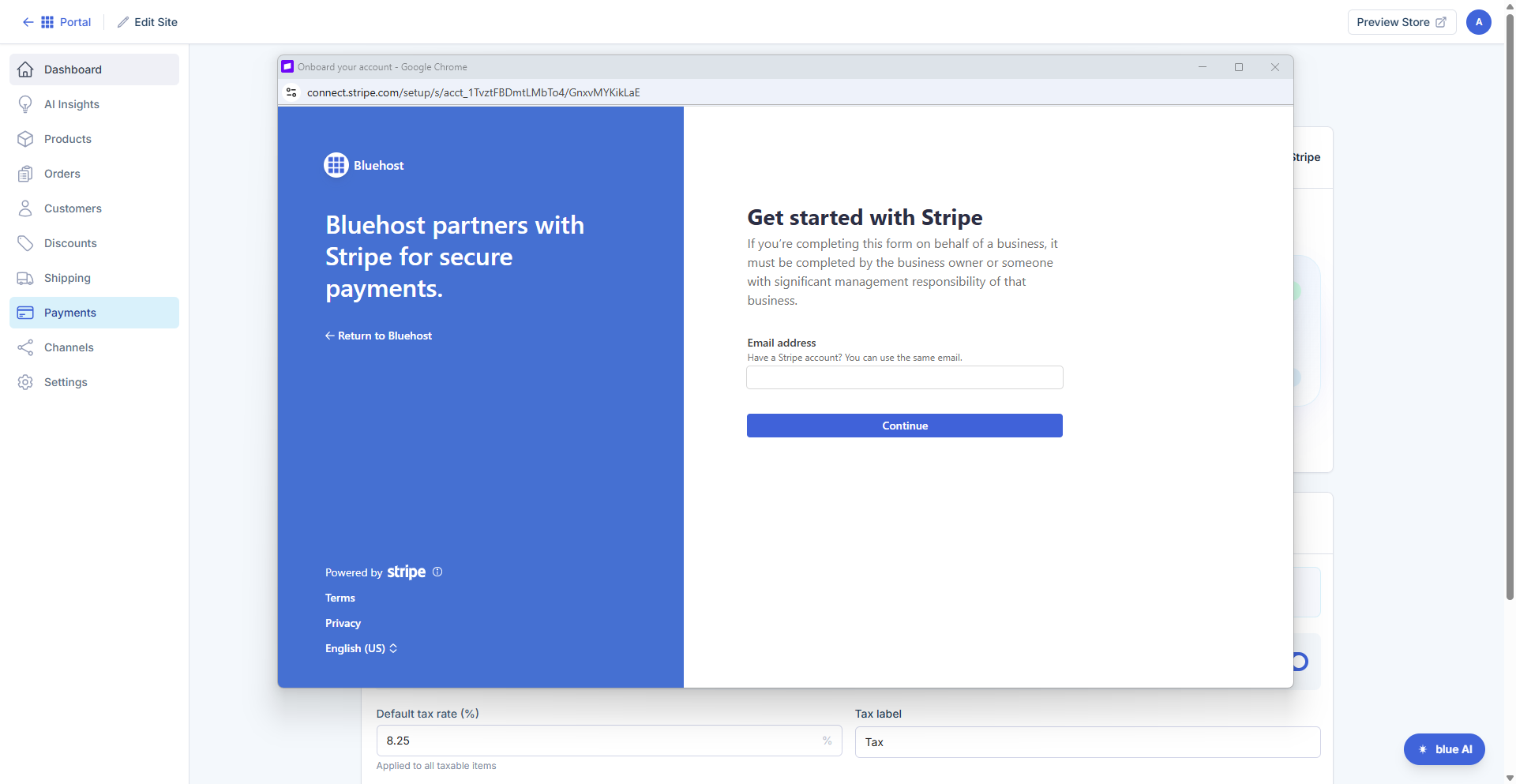Click the Payments card icon
The image size is (1516, 784).
(x=25, y=313)
